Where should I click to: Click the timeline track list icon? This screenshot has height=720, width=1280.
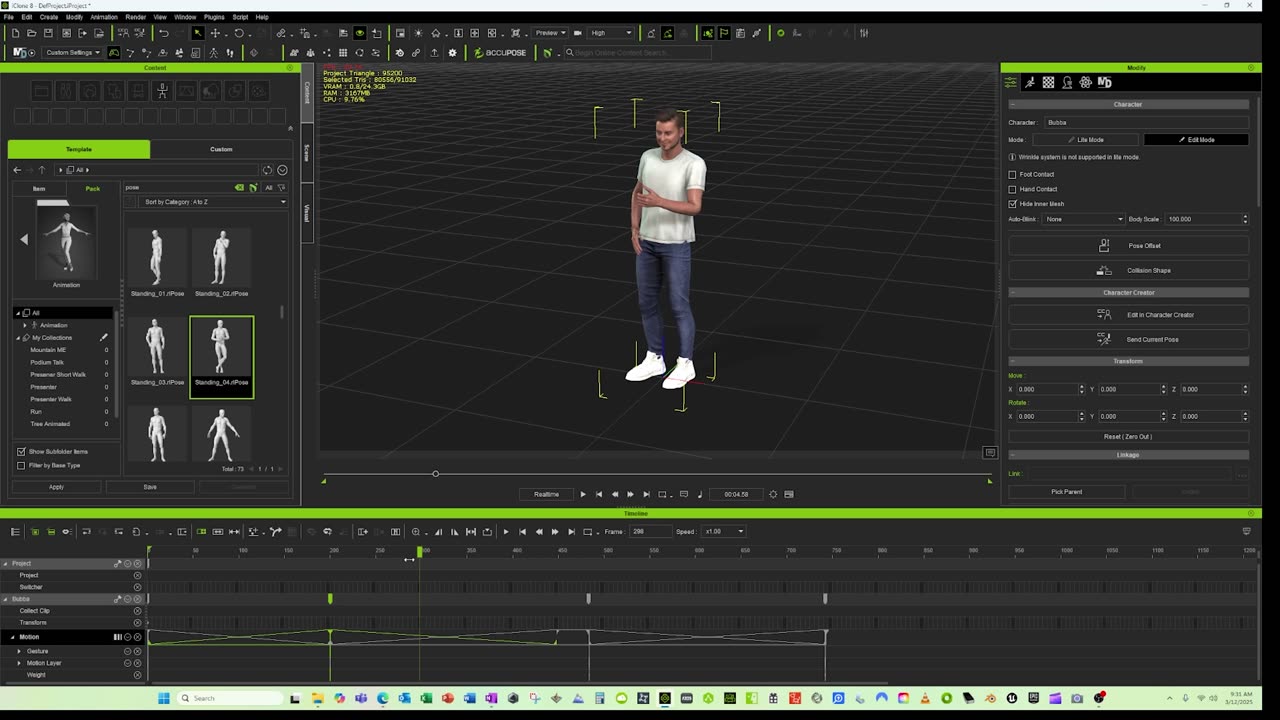[x=15, y=532]
